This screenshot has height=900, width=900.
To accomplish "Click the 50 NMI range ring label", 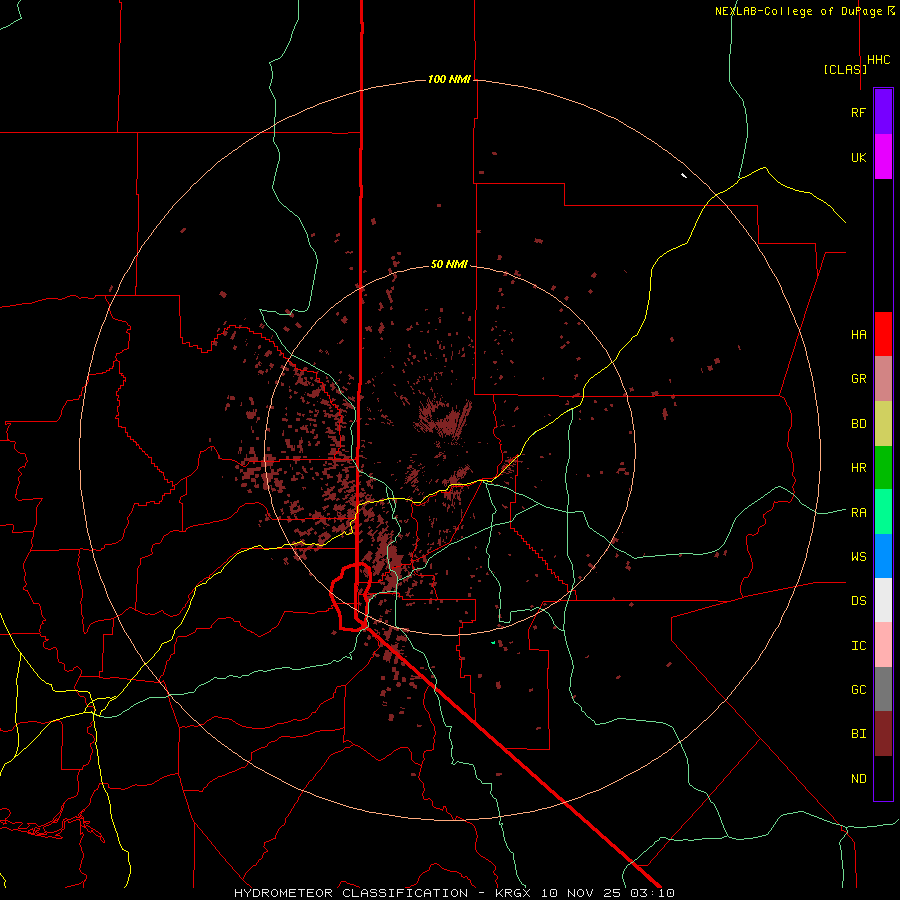I will click(449, 264).
